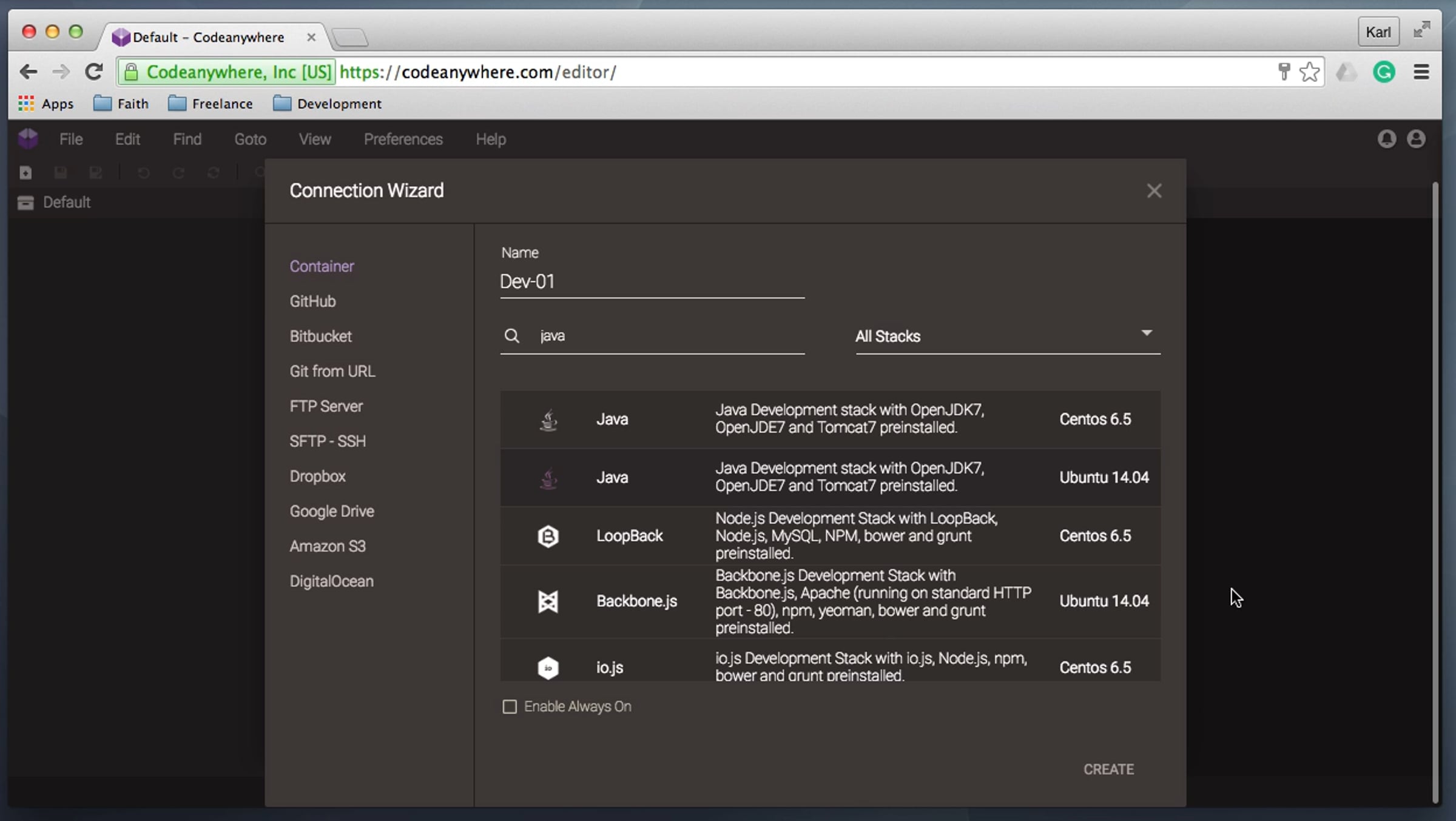
Task: Open the Preferences menu
Action: click(403, 139)
